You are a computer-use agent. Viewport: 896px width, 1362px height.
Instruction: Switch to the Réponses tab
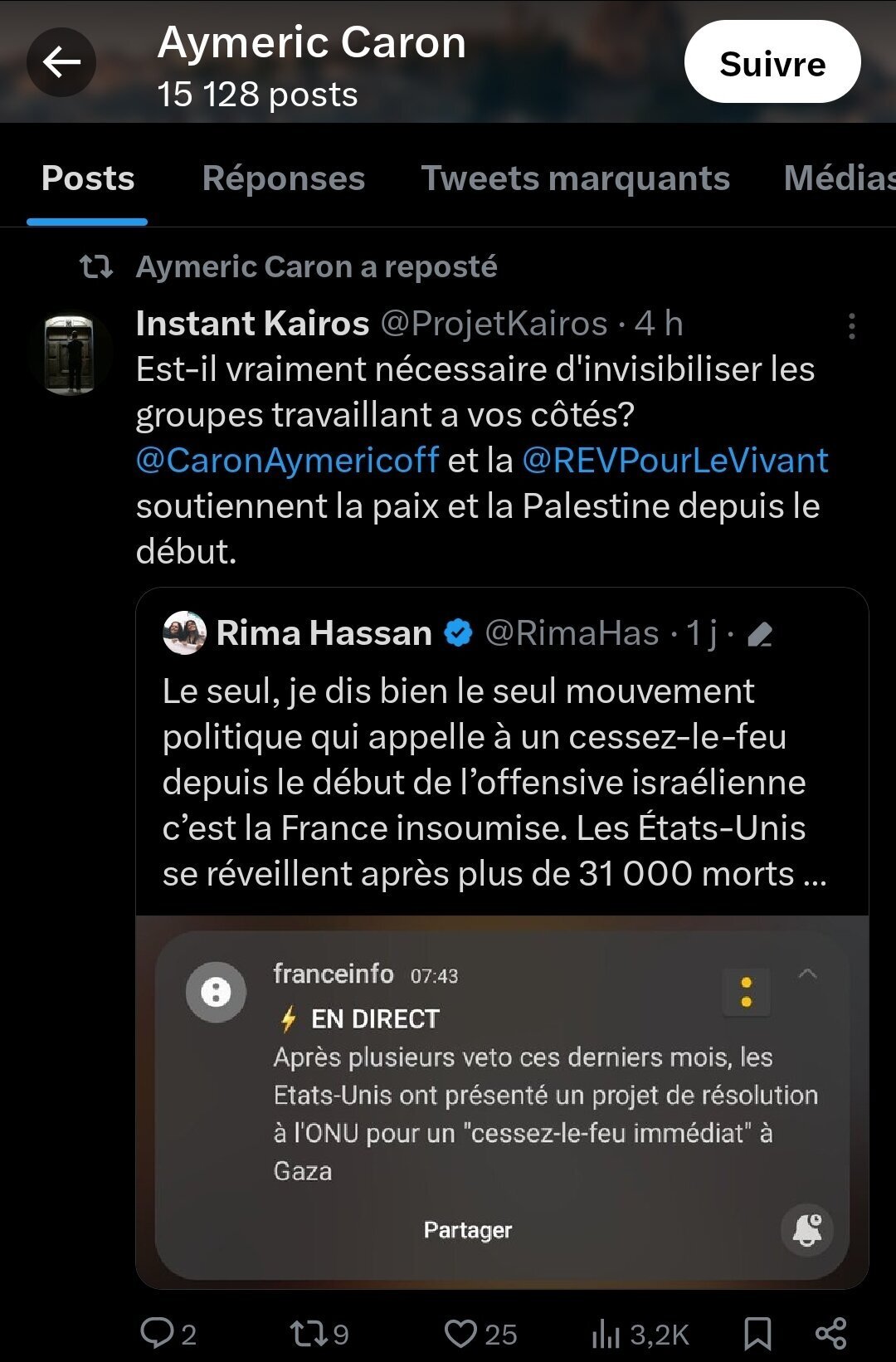(284, 178)
